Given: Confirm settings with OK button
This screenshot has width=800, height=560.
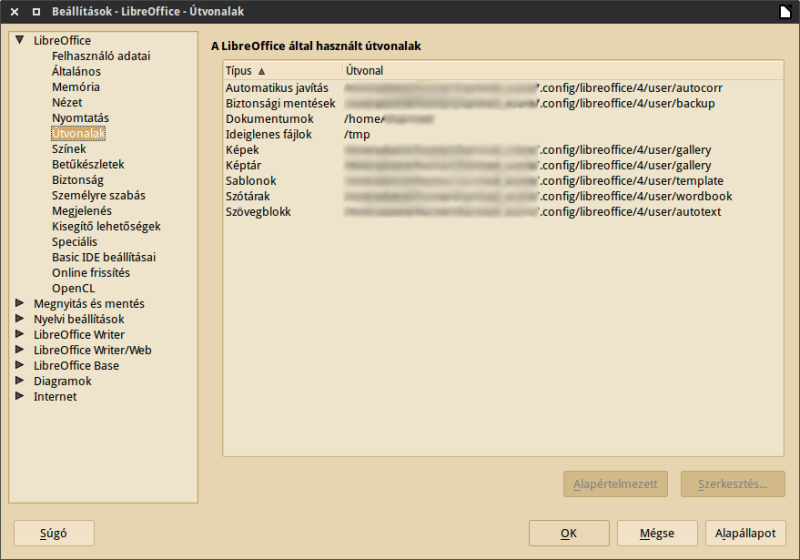Looking at the screenshot, I should point(569,533).
